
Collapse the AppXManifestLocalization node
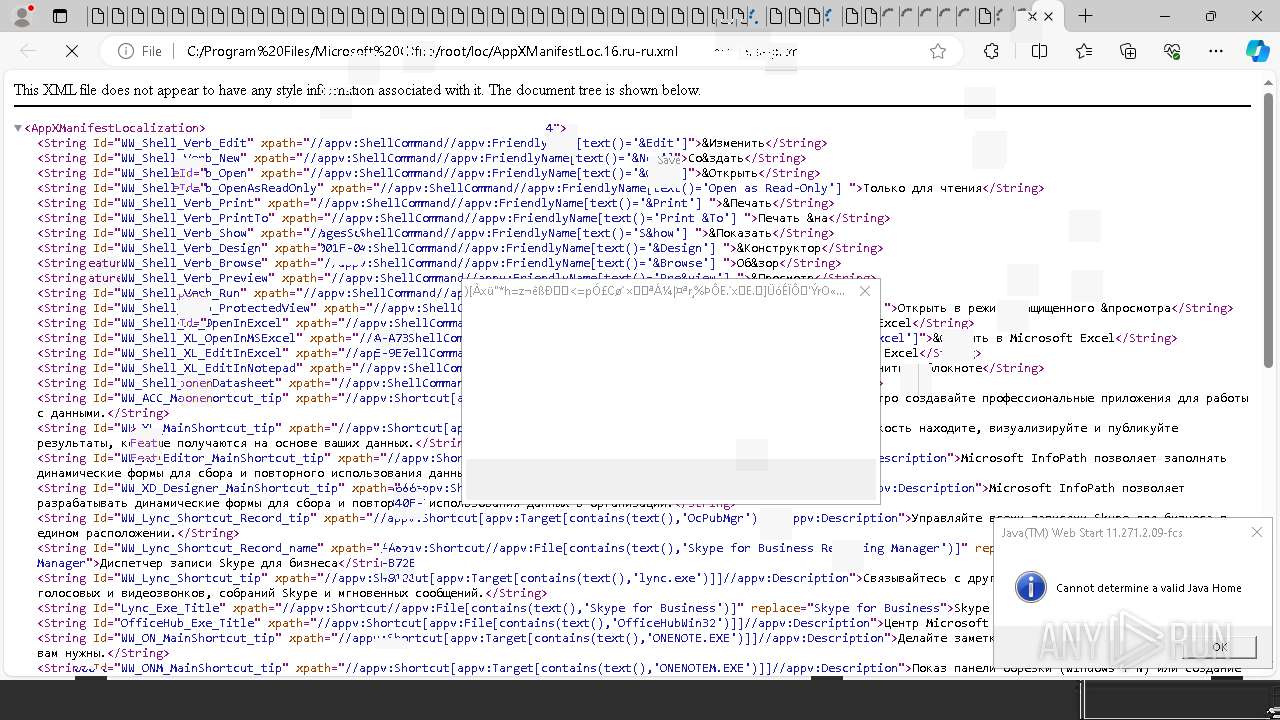coord(18,128)
